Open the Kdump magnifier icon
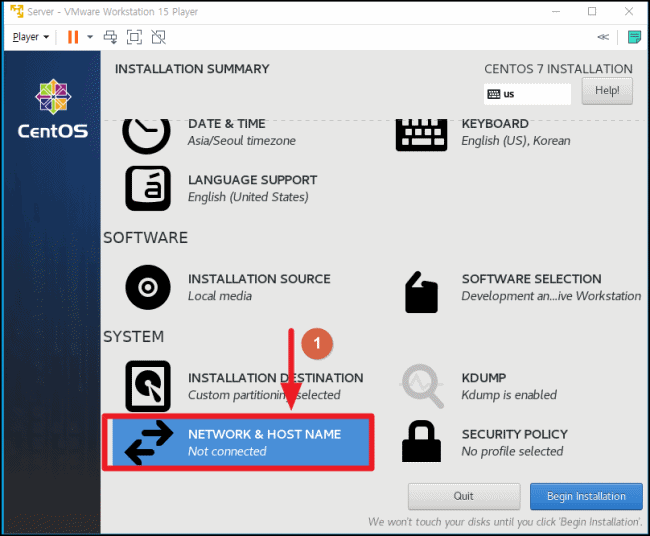Screen dimensions: 650x536 tap(422, 386)
